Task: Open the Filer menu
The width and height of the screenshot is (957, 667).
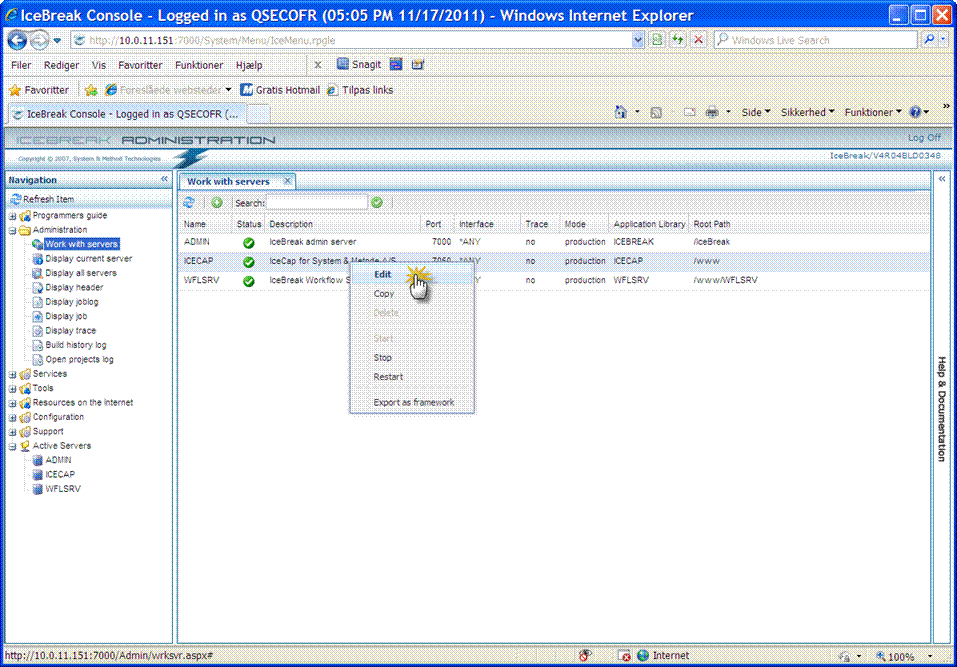Action: click(21, 65)
